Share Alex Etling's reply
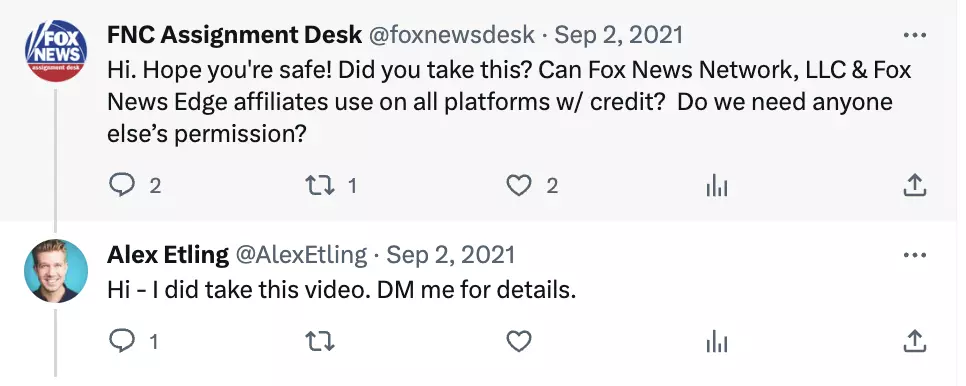This screenshot has width=966, height=386. pos(915,340)
